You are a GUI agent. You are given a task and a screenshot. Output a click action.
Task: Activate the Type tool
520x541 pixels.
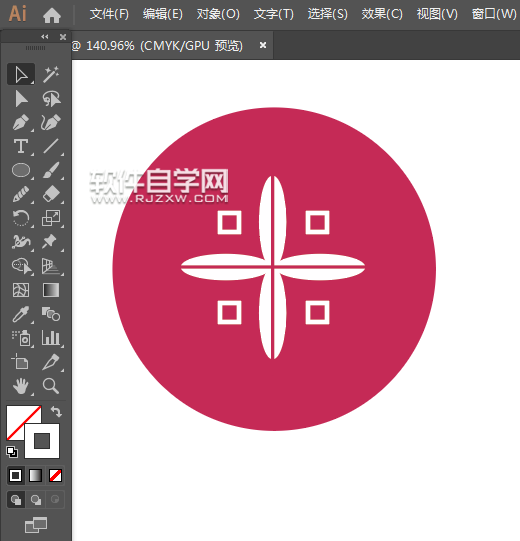pos(21,146)
